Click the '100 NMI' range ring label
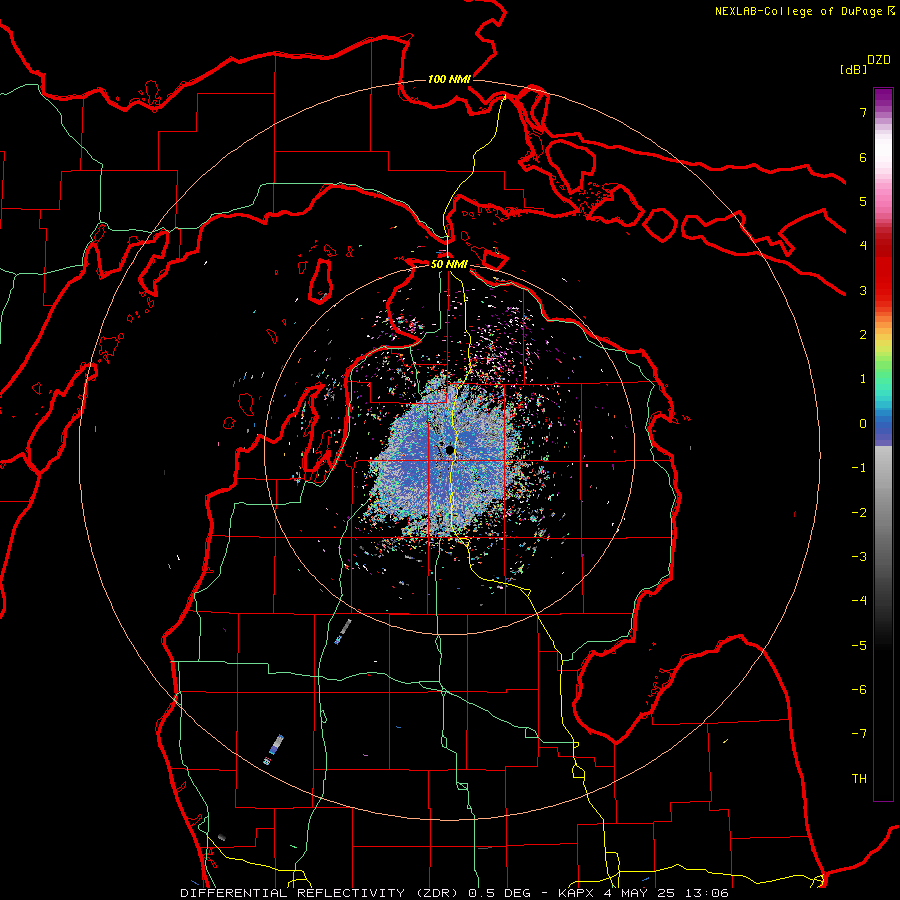 (449, 79)
